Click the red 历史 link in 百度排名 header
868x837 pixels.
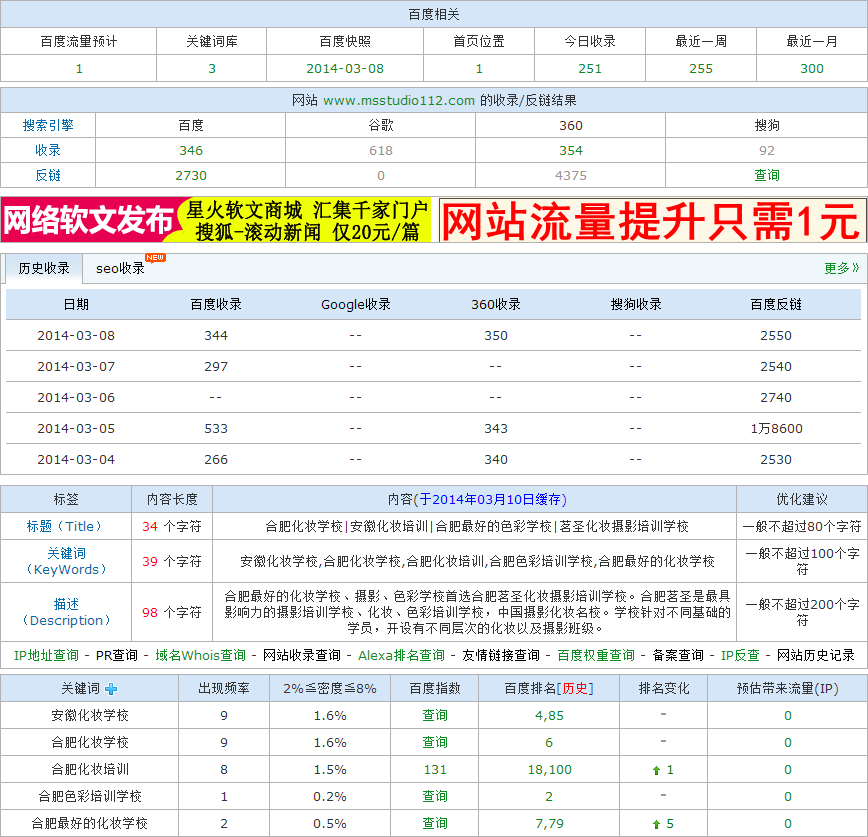pos(575,688)
